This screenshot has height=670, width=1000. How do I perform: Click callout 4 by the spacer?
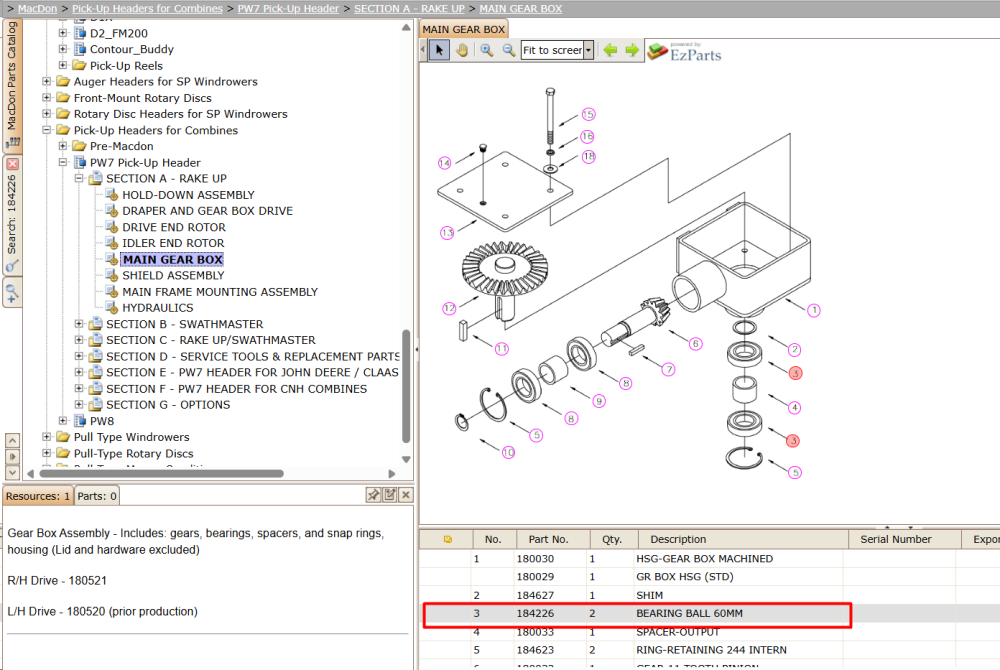point(794,407)
